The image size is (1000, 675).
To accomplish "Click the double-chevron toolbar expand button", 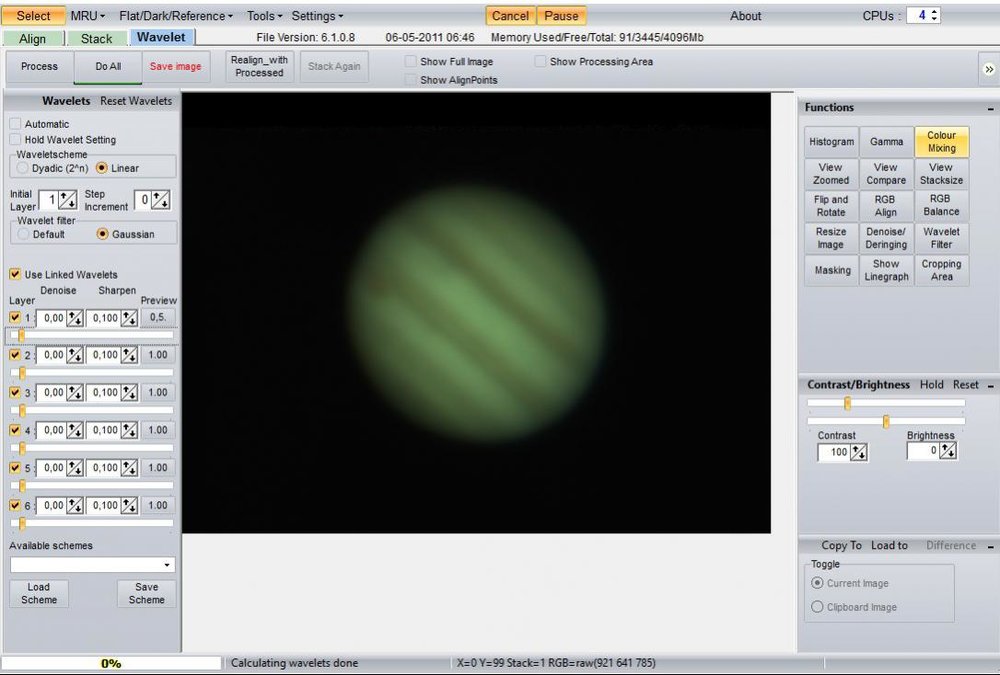I will tap(989, 69).
